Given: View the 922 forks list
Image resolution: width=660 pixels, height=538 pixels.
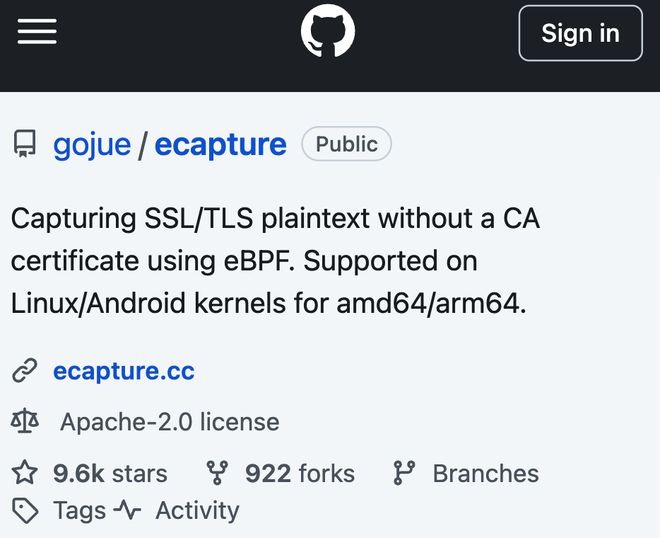Looking at the screenshot, I should click(x=299, y=473).
